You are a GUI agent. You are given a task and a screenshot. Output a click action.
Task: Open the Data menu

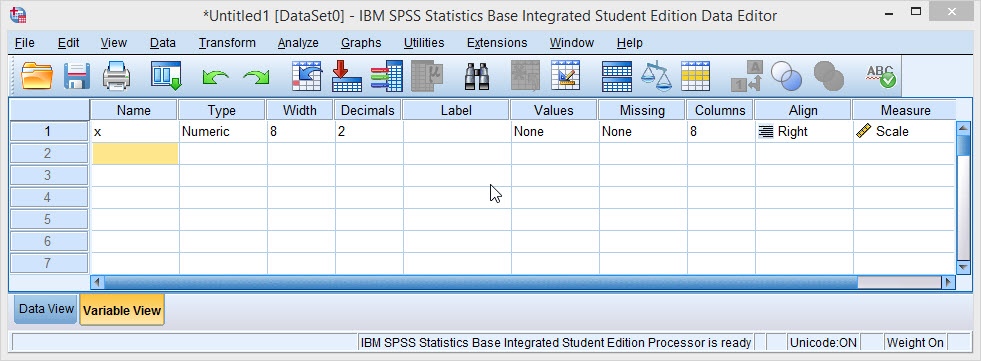(x=163, y=43)
